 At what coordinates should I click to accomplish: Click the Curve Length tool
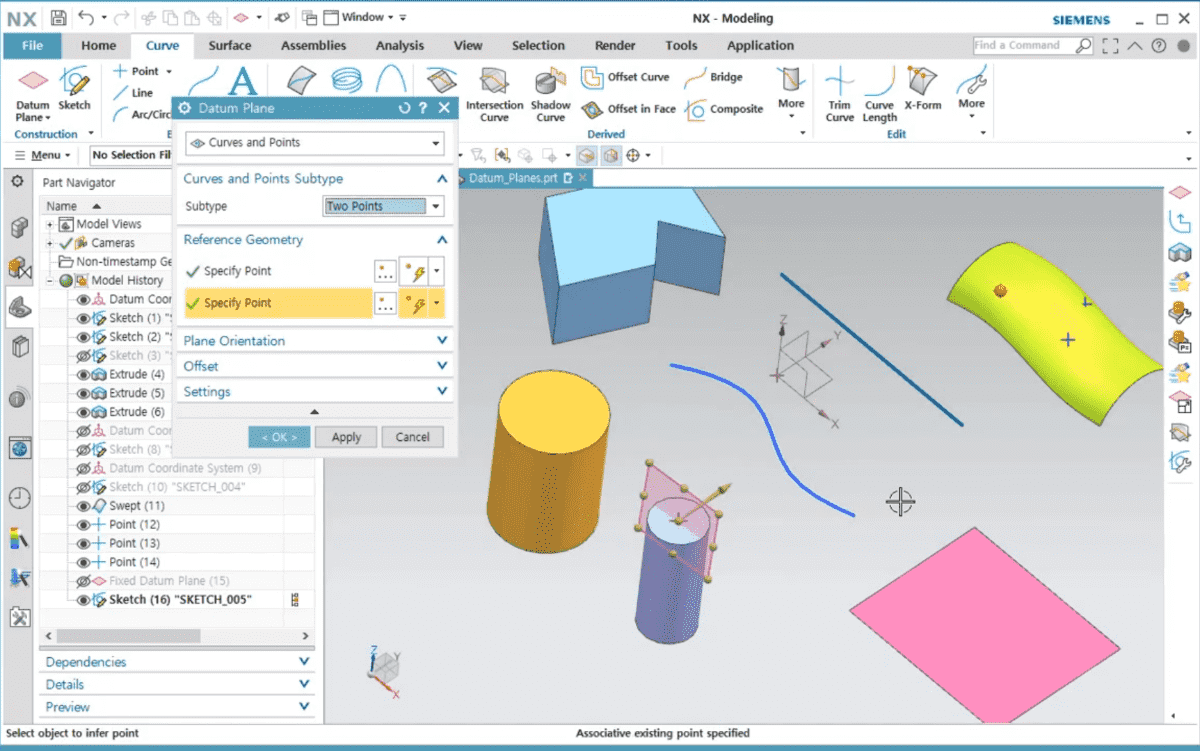pyautogui.click(x=880, y=96)
